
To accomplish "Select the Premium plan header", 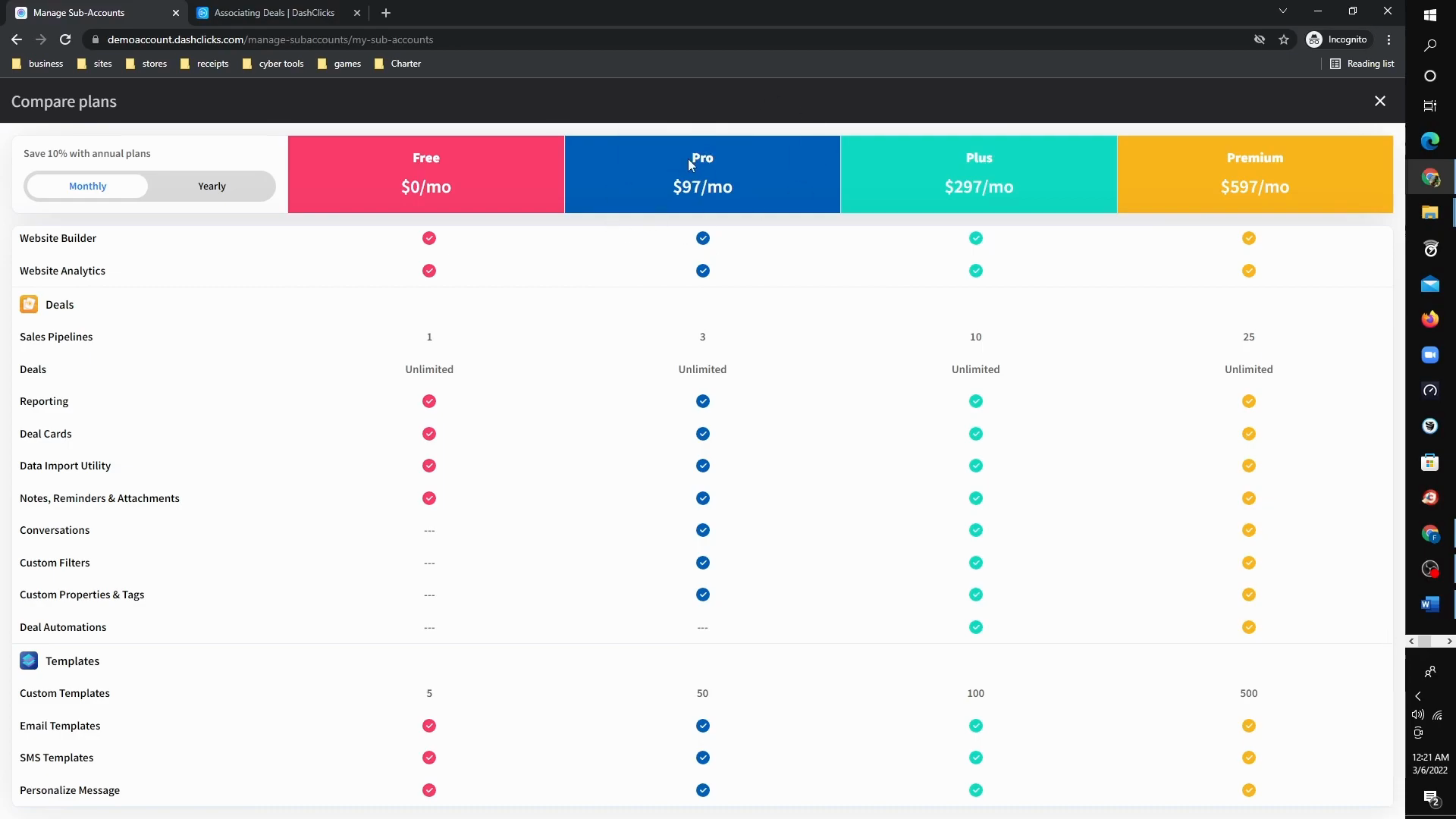I will [1255, 174].
